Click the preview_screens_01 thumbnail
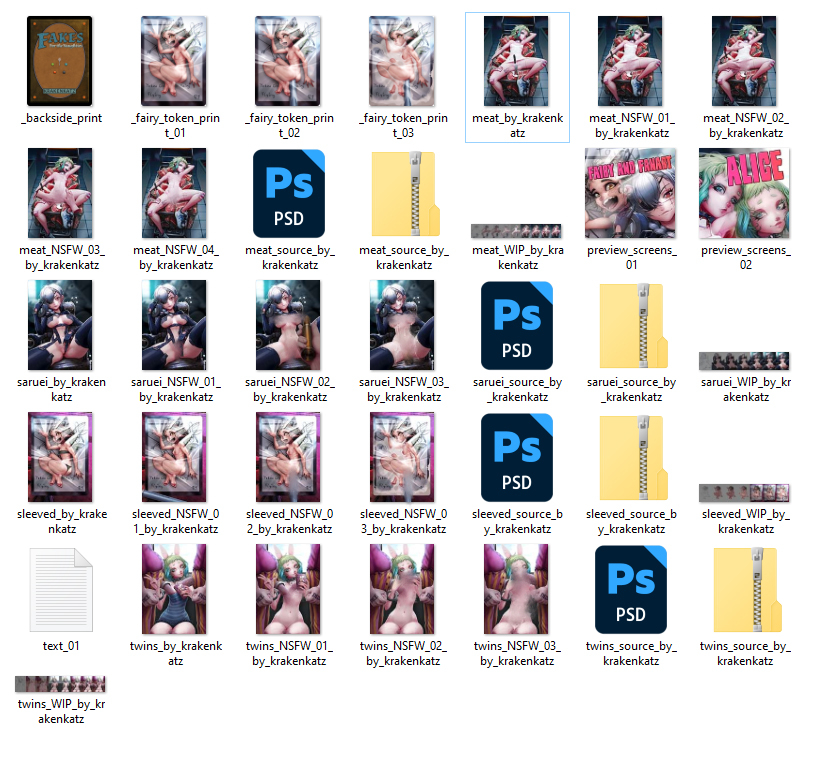 pos(631,191)
